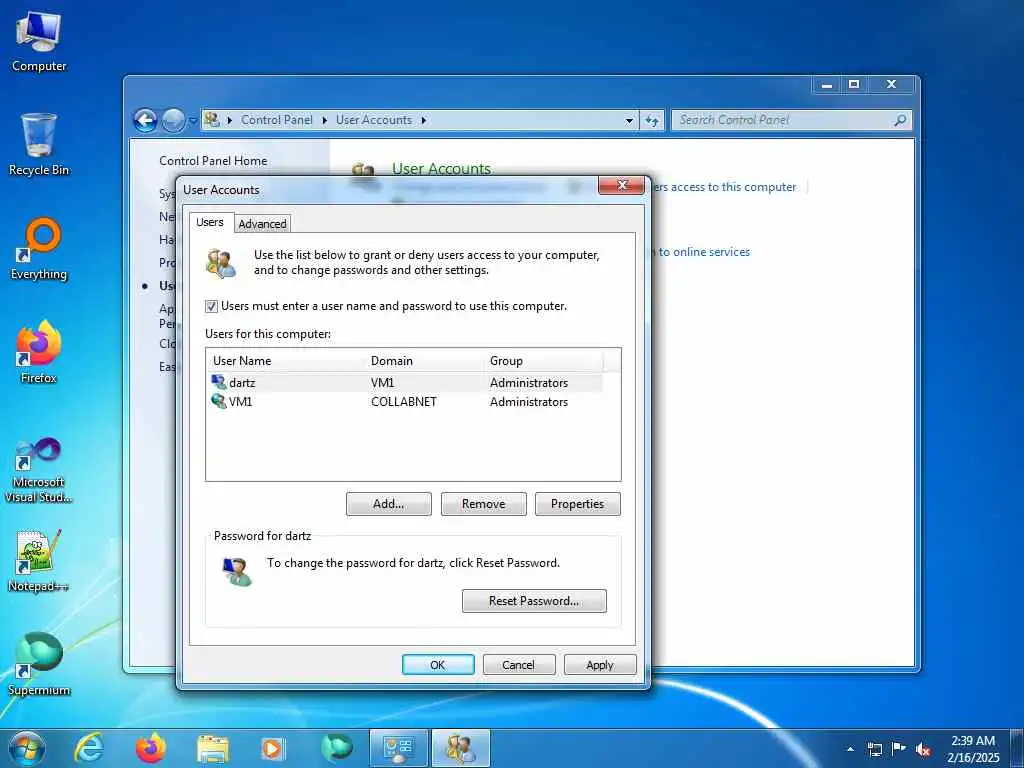Switch to the Advanced tab

point(262,223)
